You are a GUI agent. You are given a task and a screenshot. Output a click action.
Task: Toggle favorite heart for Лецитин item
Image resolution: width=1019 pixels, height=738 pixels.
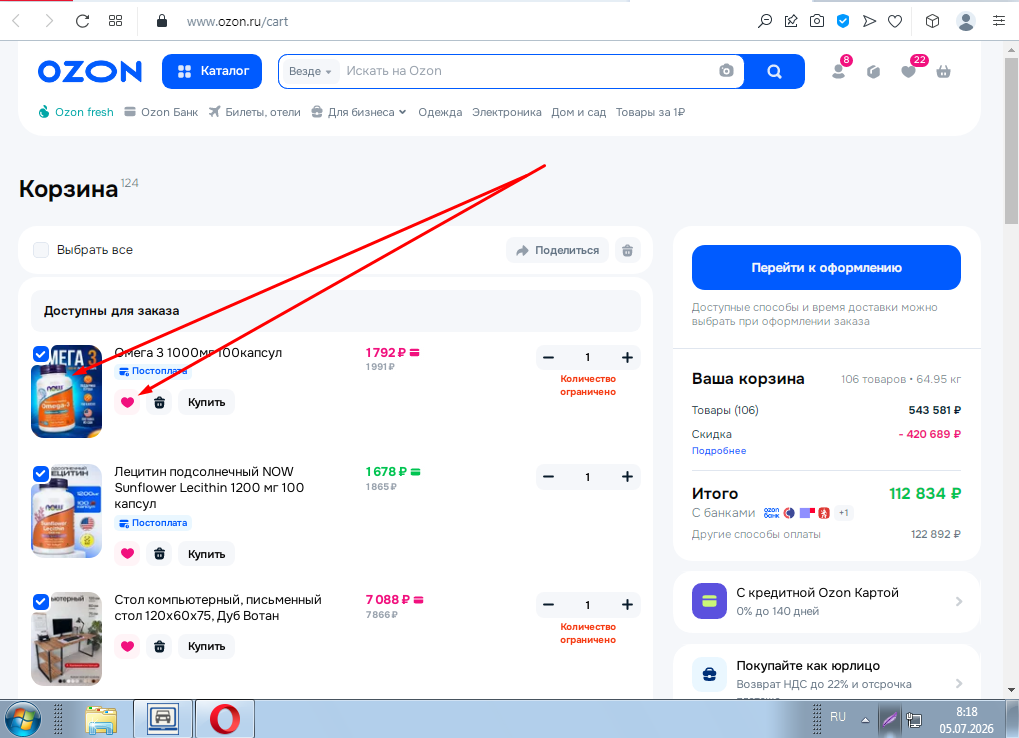point(127,554)
